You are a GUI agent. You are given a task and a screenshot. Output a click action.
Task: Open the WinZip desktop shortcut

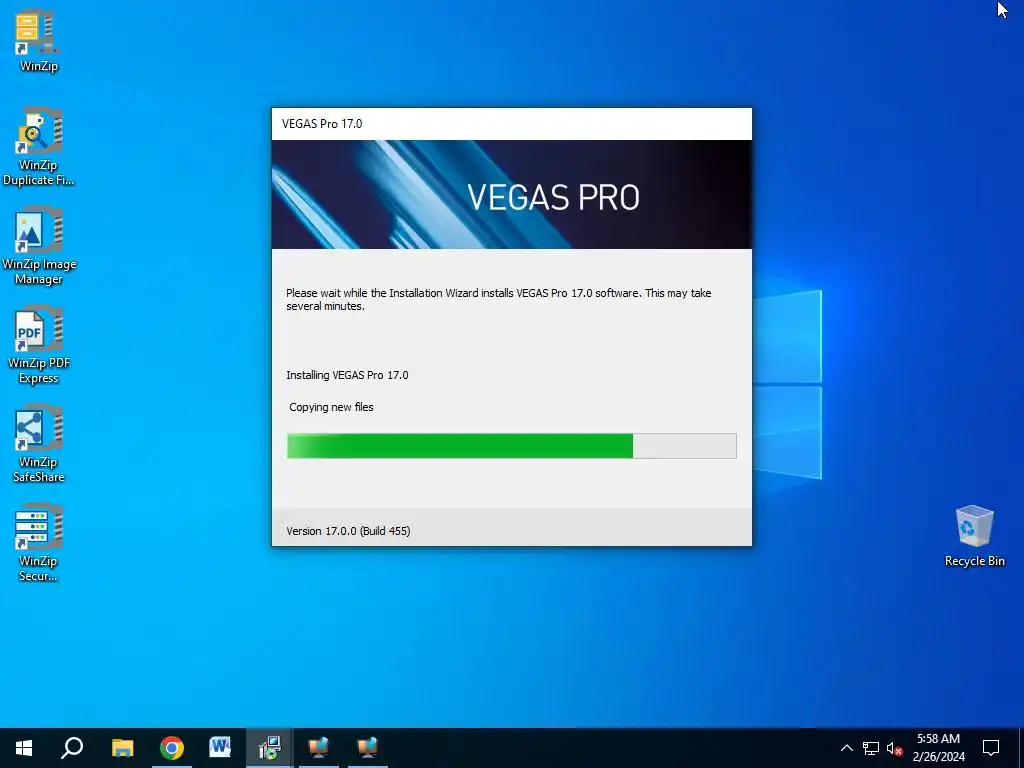38,40
